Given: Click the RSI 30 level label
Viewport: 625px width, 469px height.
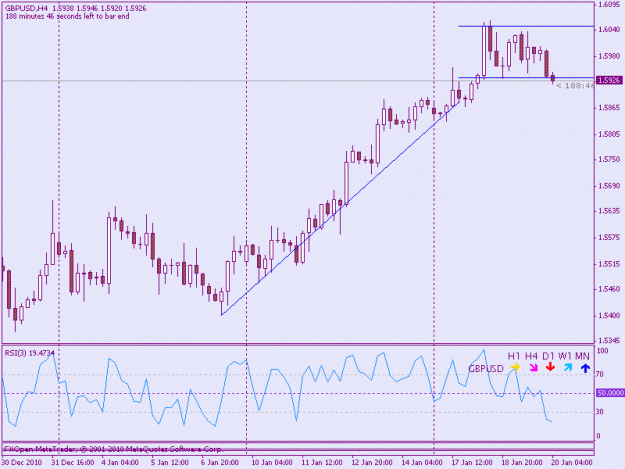Looking at the screenshot, I should coord(601,412).
